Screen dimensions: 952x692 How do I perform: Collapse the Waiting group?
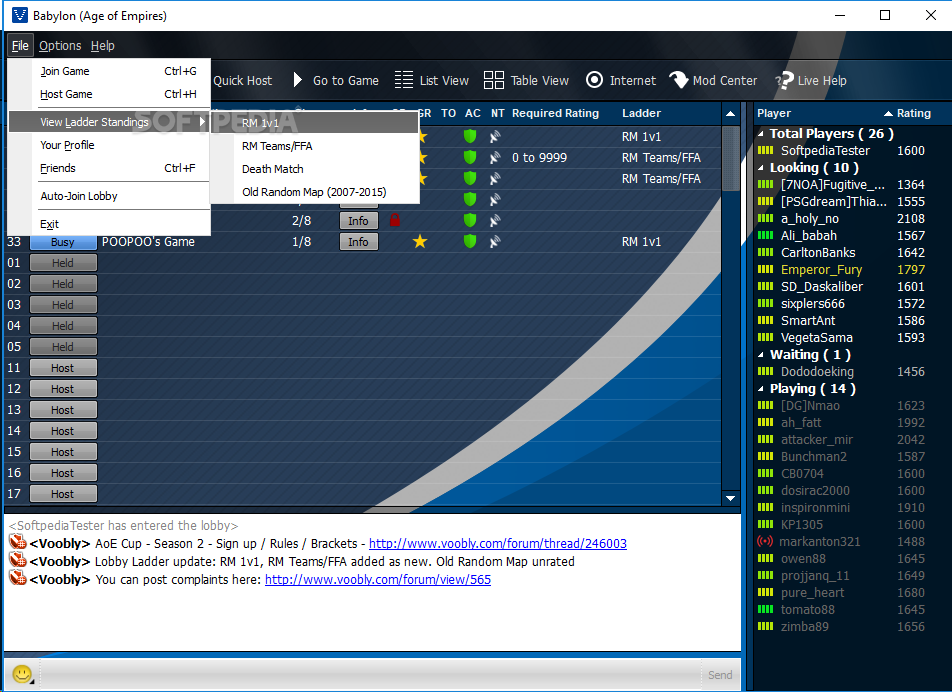click(761, 354)
